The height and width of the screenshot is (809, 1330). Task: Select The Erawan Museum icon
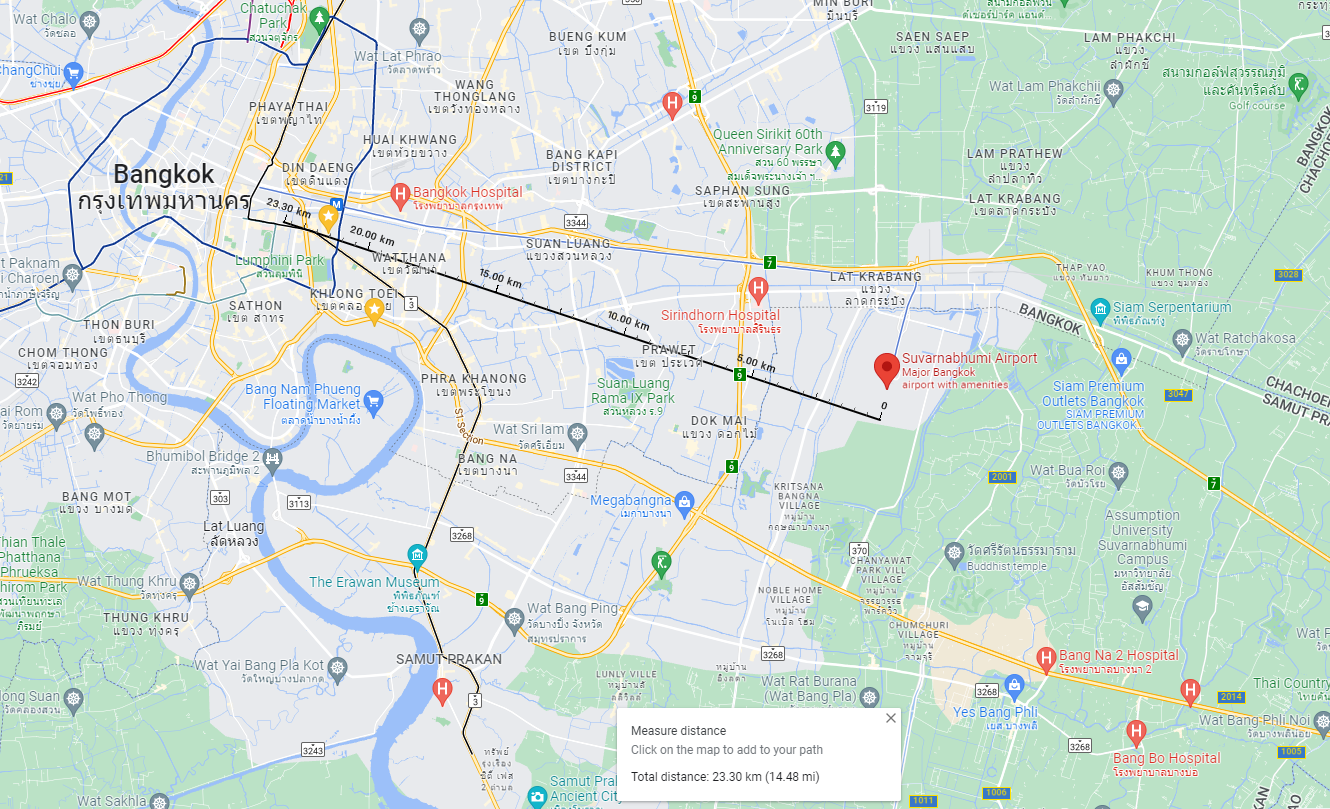pyautogui.click(x=417, y=556)
